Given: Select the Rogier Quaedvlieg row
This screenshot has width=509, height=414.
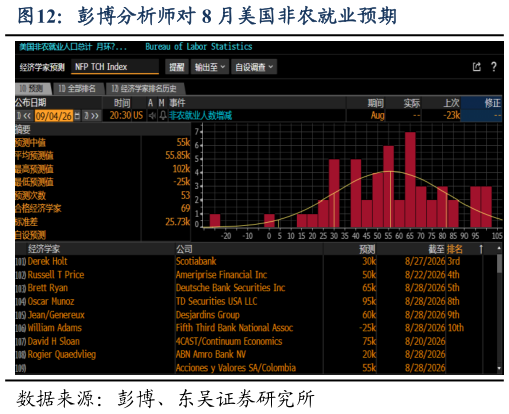Looking at the screenshot, I should 256,354.
